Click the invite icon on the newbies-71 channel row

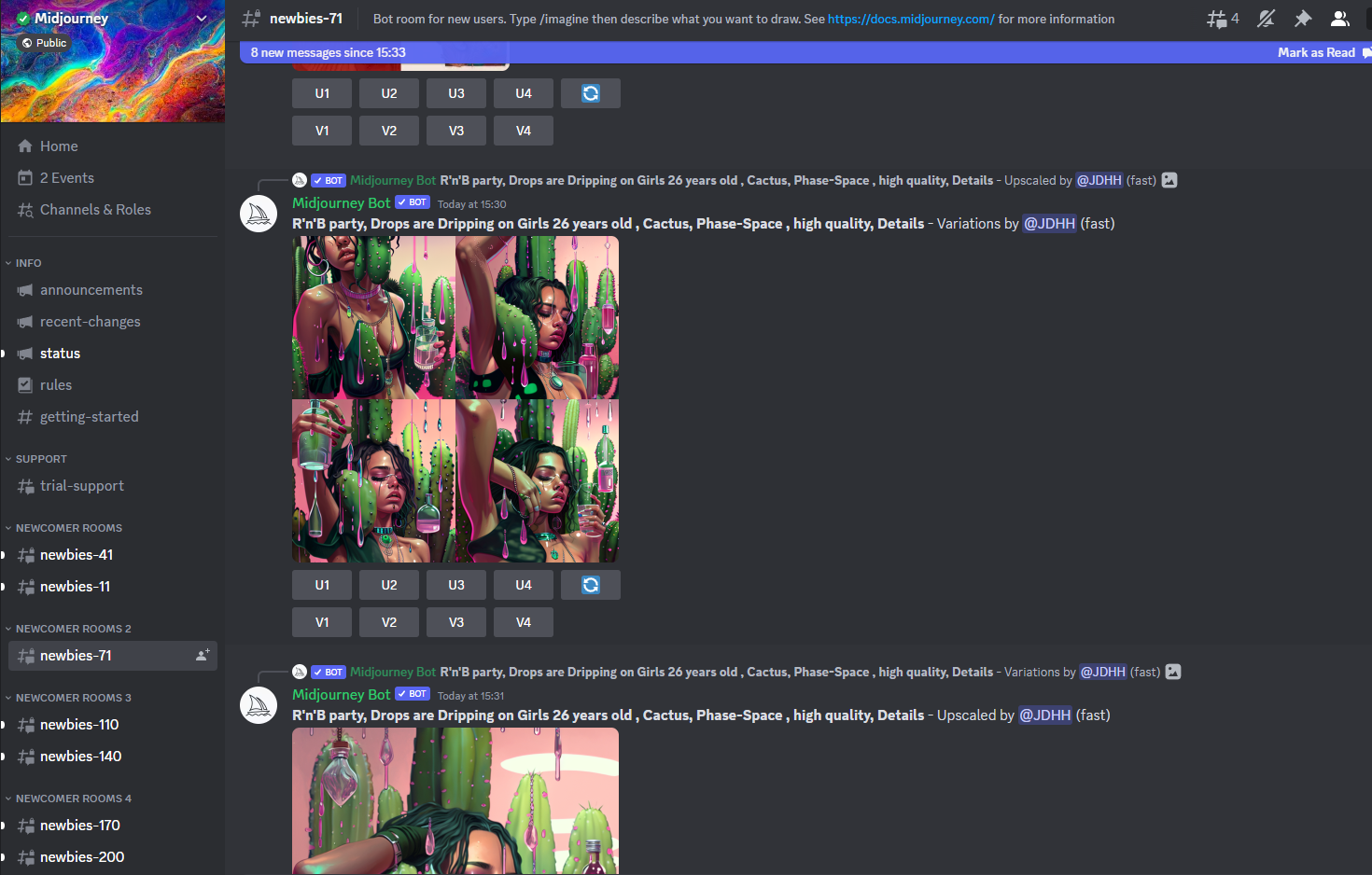[x=203, y=656]
